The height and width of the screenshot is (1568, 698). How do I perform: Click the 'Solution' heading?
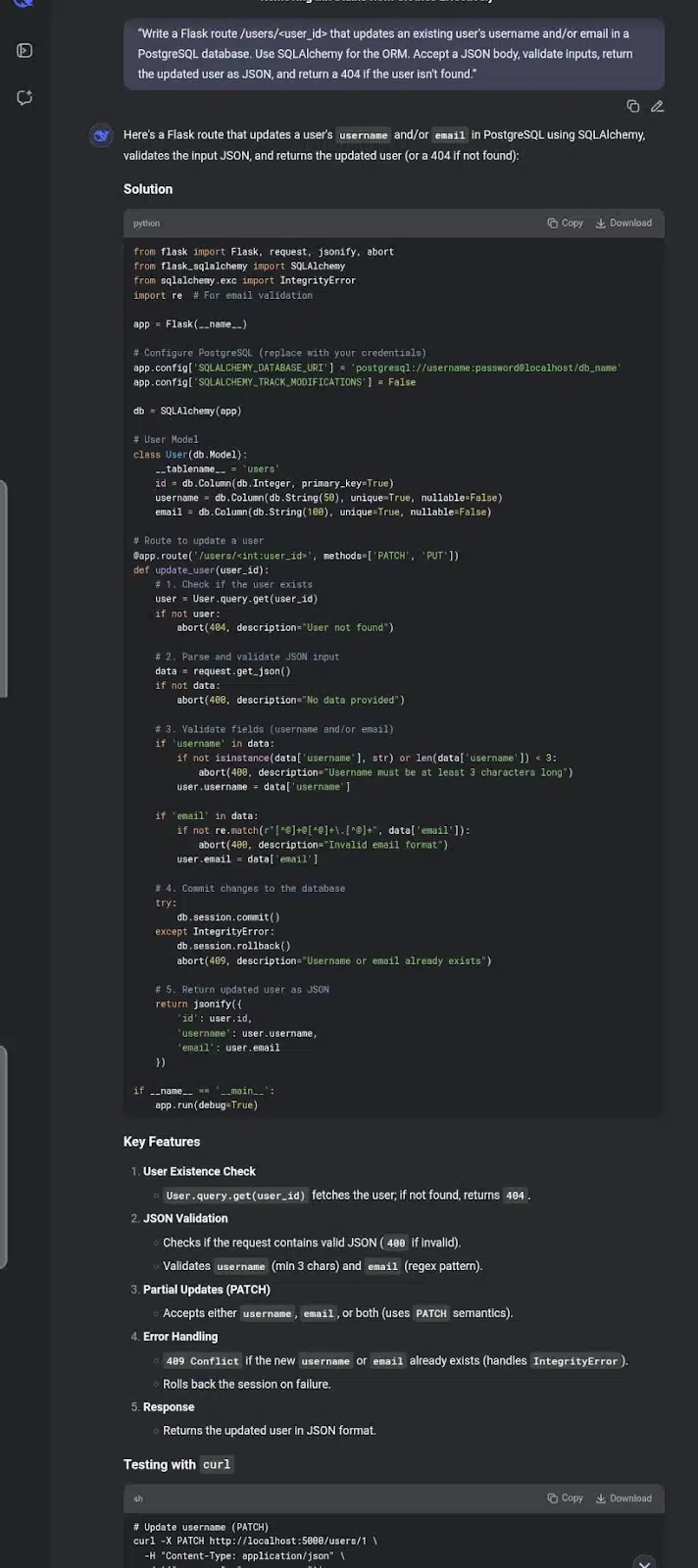[x=148, y=189]
